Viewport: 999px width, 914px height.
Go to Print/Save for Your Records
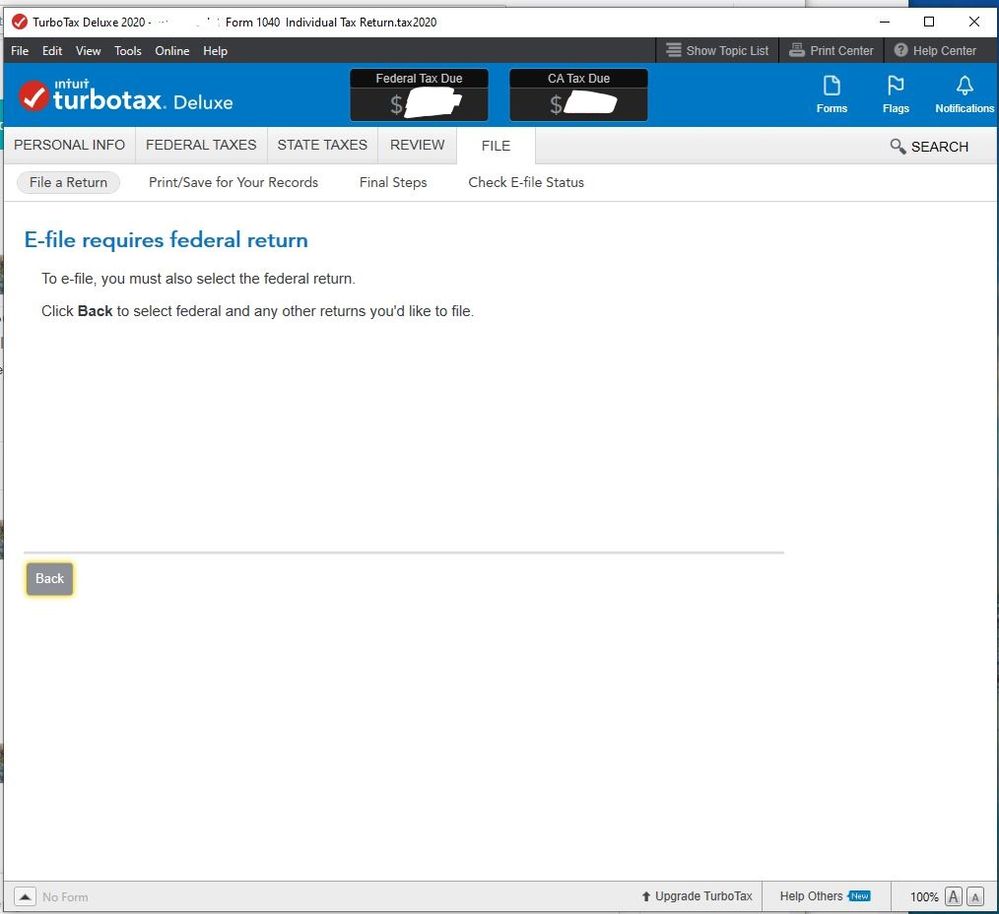click(x=233, y=182)
